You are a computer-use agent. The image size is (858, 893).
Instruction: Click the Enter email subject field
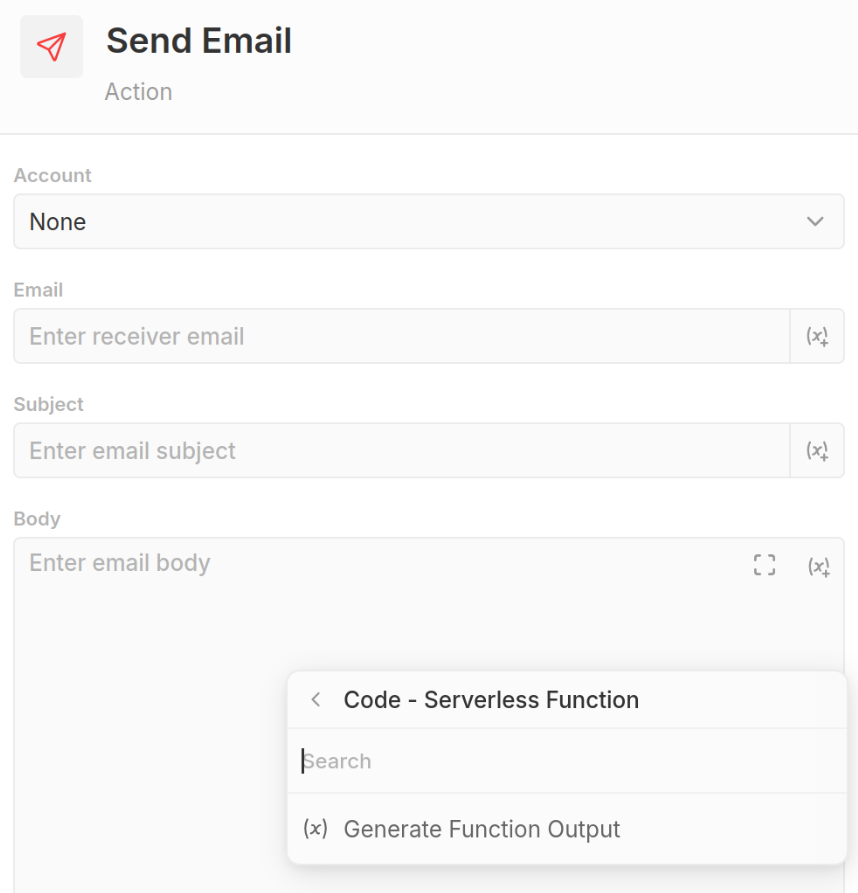[400, 451]
